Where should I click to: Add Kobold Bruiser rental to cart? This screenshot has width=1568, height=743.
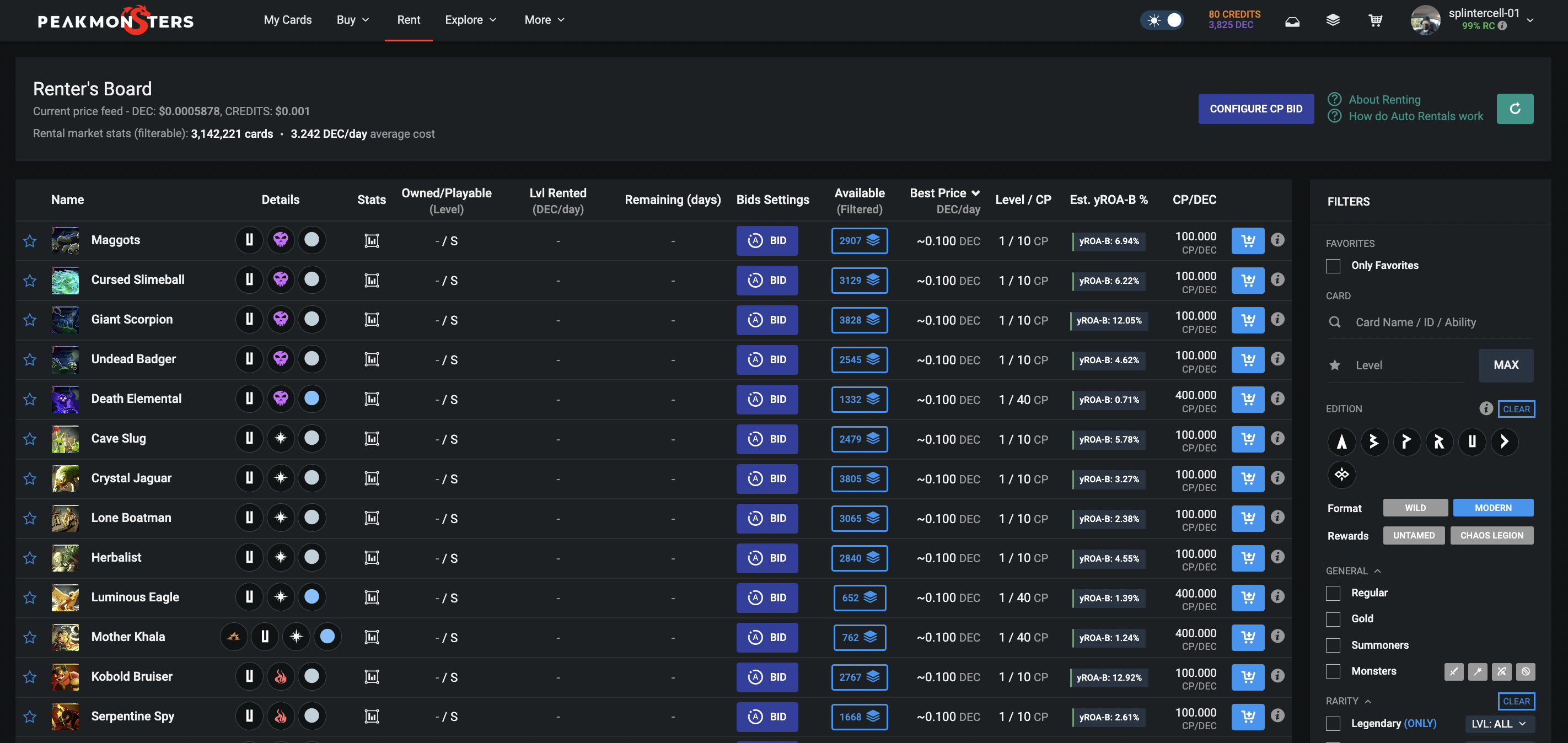1248,677
